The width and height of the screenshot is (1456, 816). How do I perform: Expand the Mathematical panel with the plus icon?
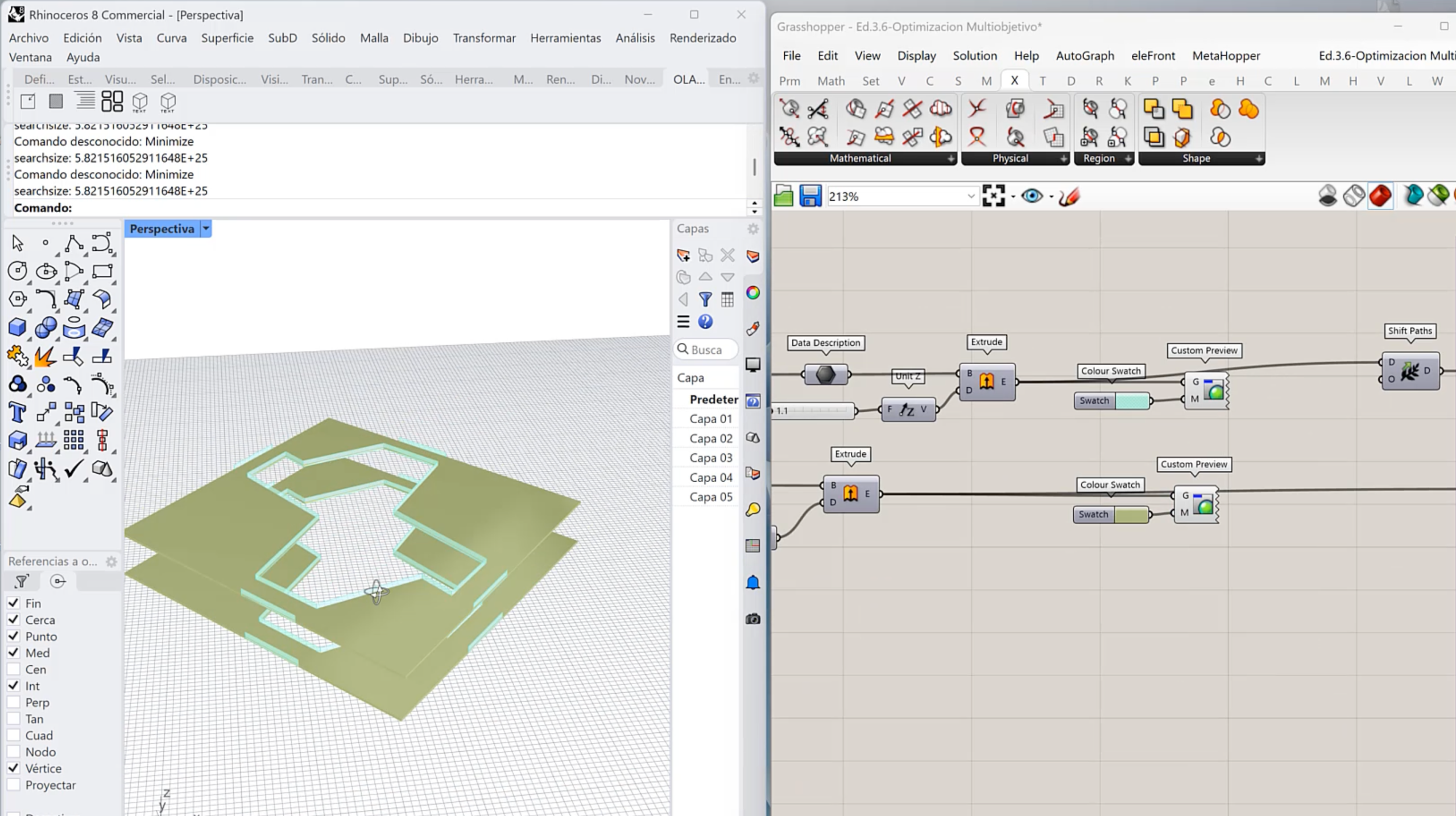coord(951,159)
